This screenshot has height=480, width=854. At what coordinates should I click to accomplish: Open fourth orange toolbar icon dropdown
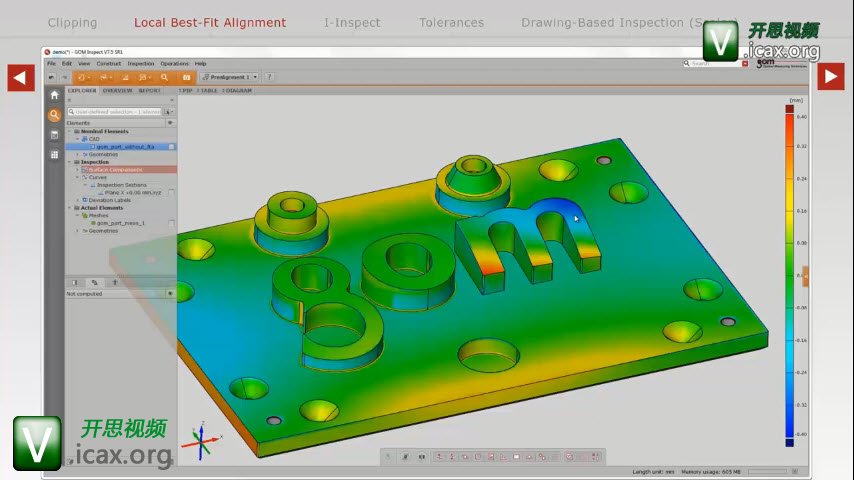click(x=144, y=77)
